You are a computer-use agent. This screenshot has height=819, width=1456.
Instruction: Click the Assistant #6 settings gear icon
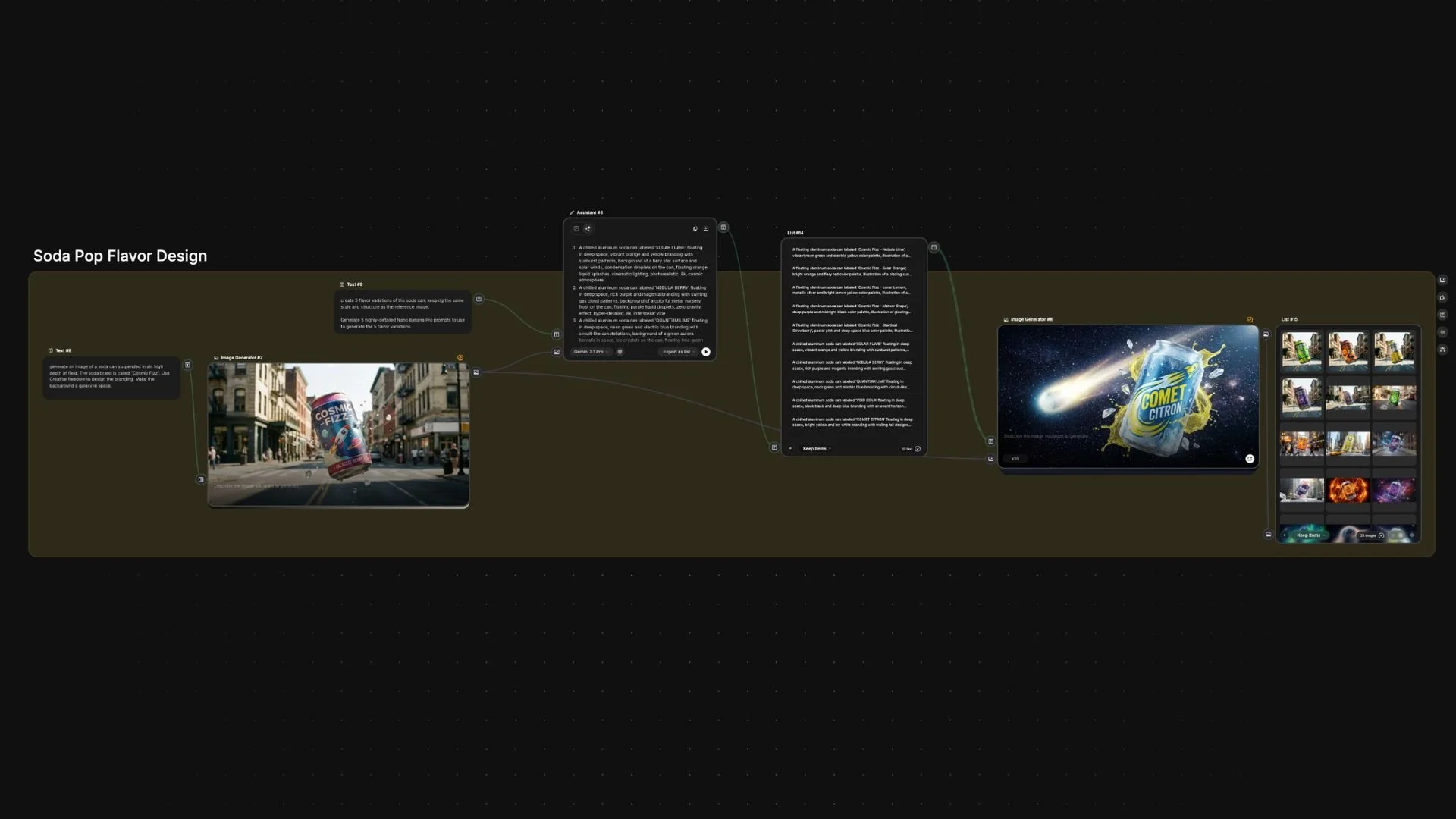(x=620, y=352)
